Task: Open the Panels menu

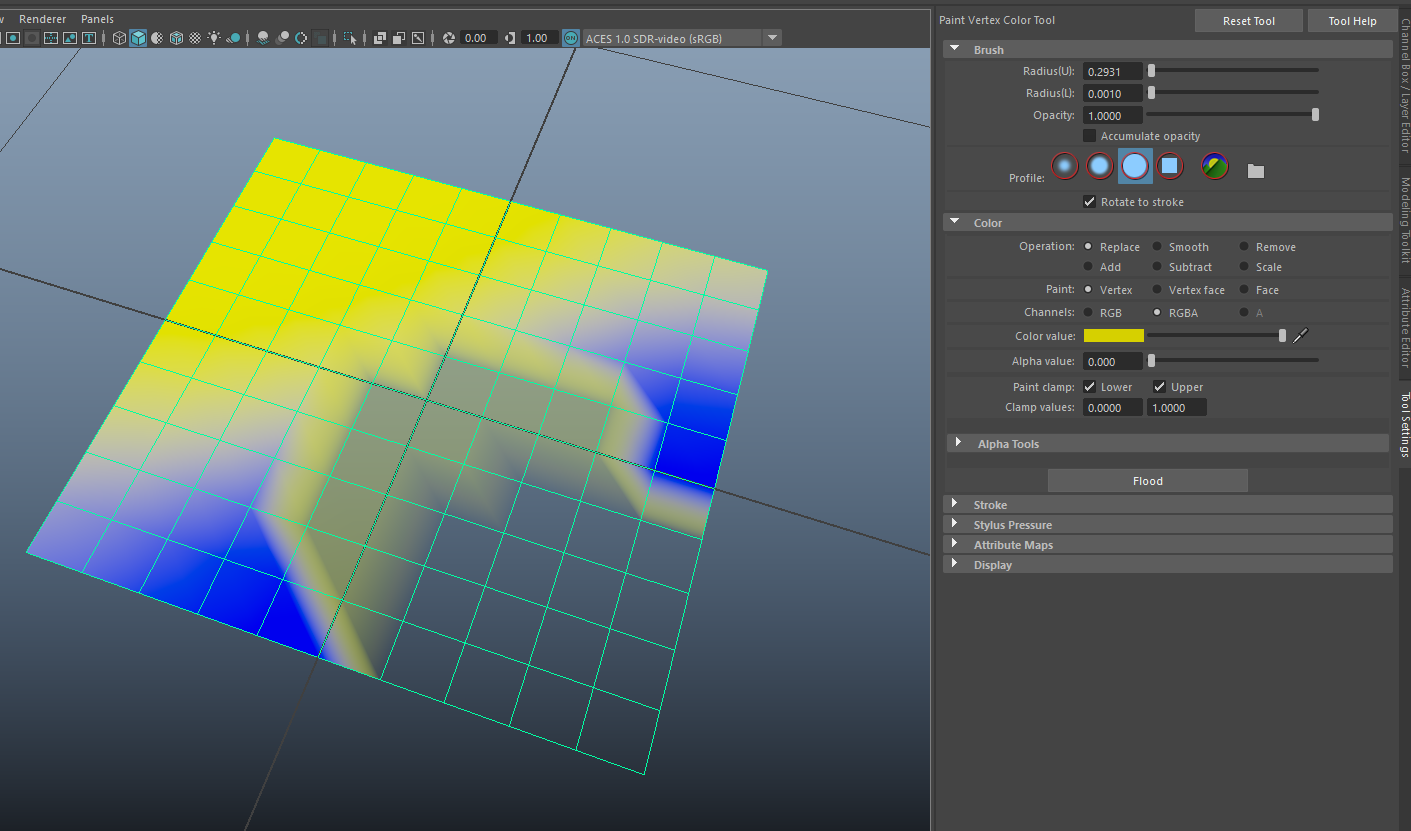Action: [x=97, y=19]
